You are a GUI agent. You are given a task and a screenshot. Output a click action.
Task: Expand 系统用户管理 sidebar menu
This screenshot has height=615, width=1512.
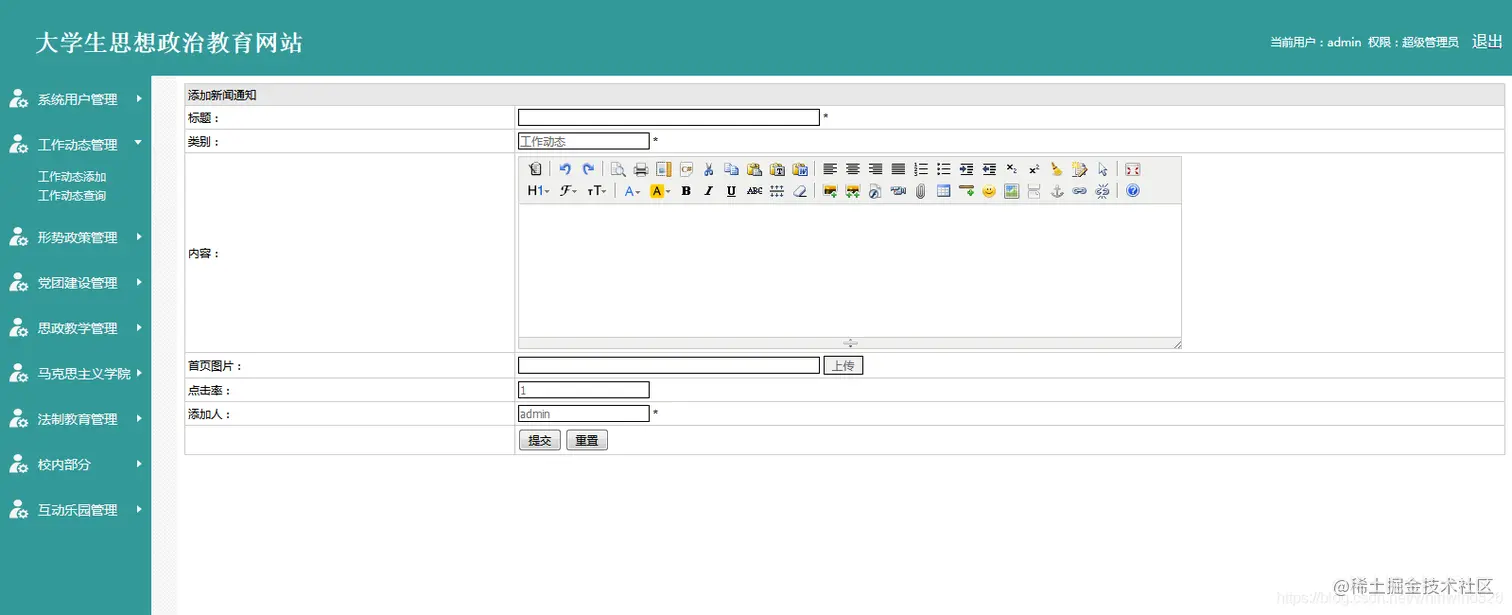(76, 99)
